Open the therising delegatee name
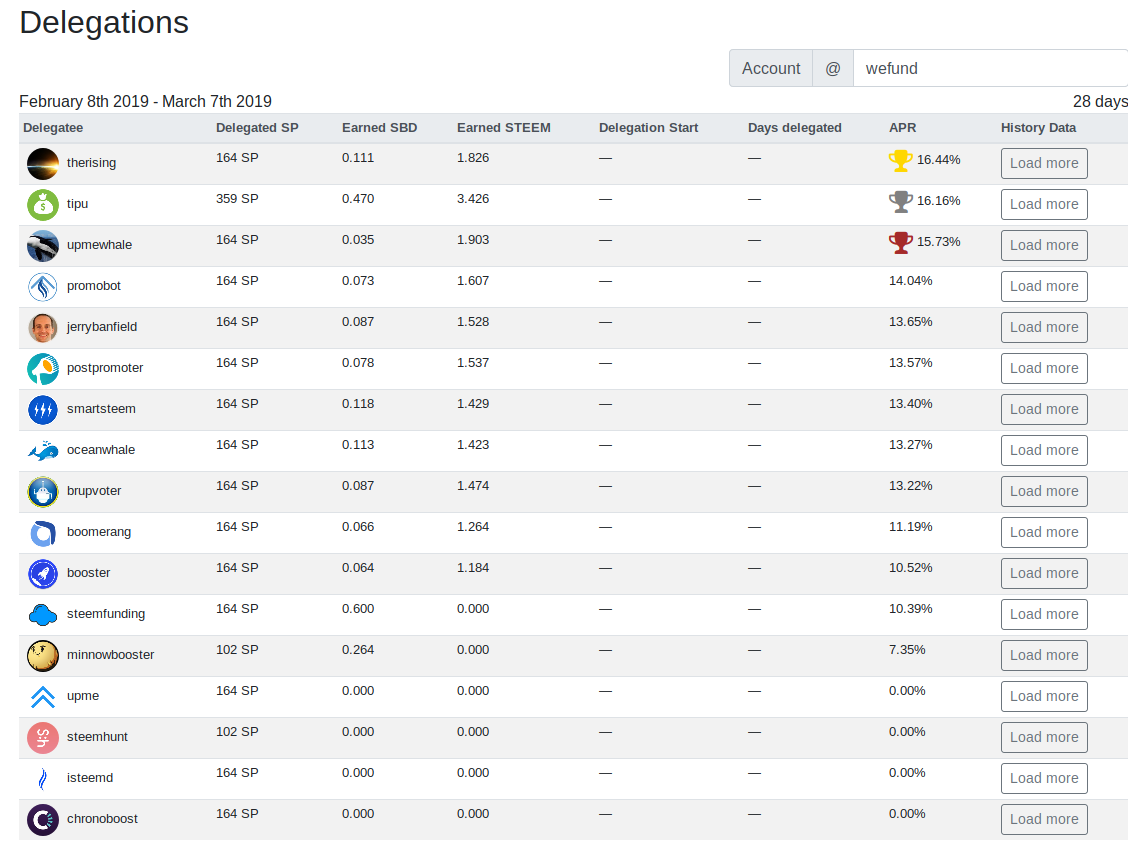 click(91, 163)
